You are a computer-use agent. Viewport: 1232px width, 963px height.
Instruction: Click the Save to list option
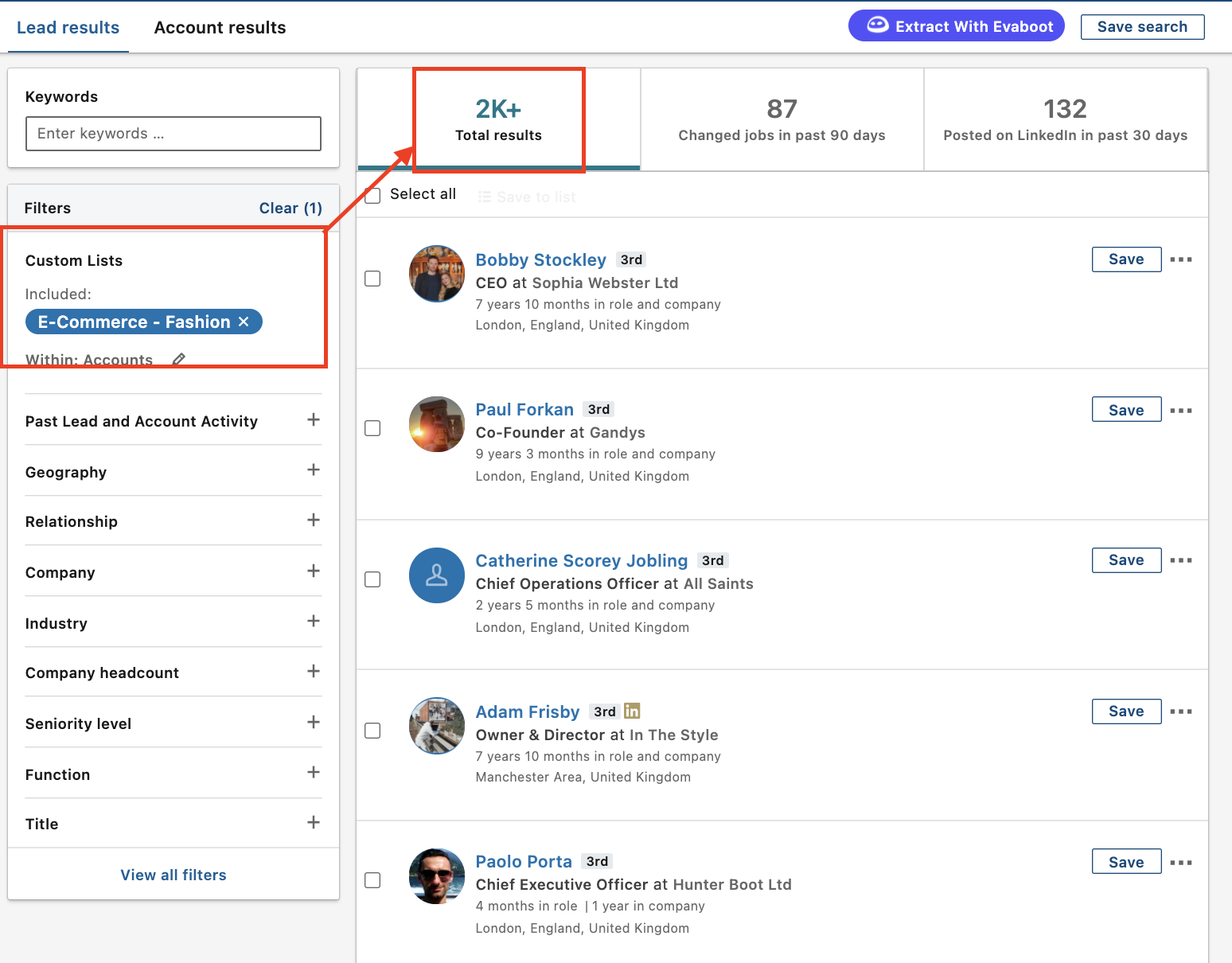tap(527, 197)
